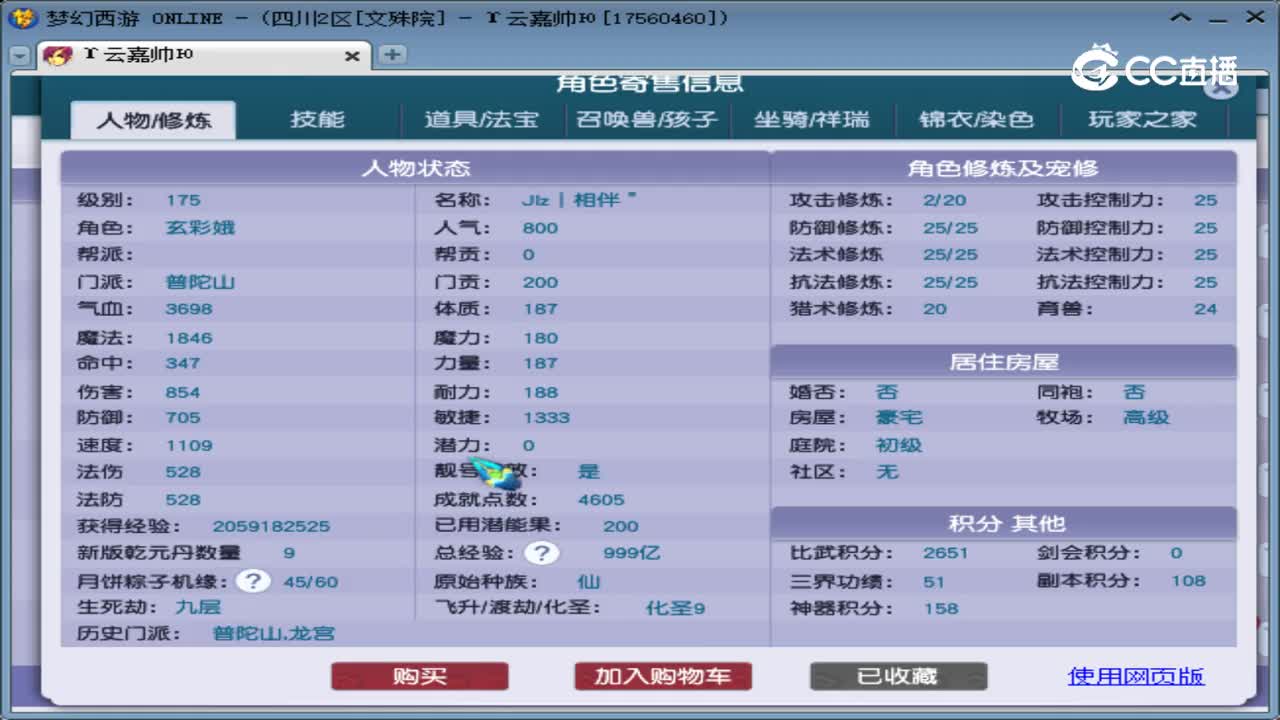The width and height of the screenshot is (1280, 720).
Task: Click the 角色修炼及宠修 section header
Action: pos(1003,168)
